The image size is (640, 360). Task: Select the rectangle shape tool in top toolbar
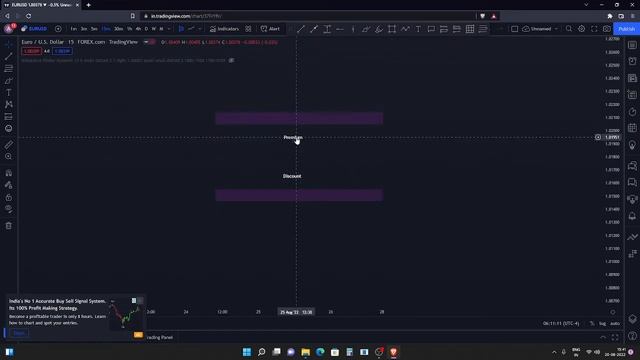tap(392, 29)
